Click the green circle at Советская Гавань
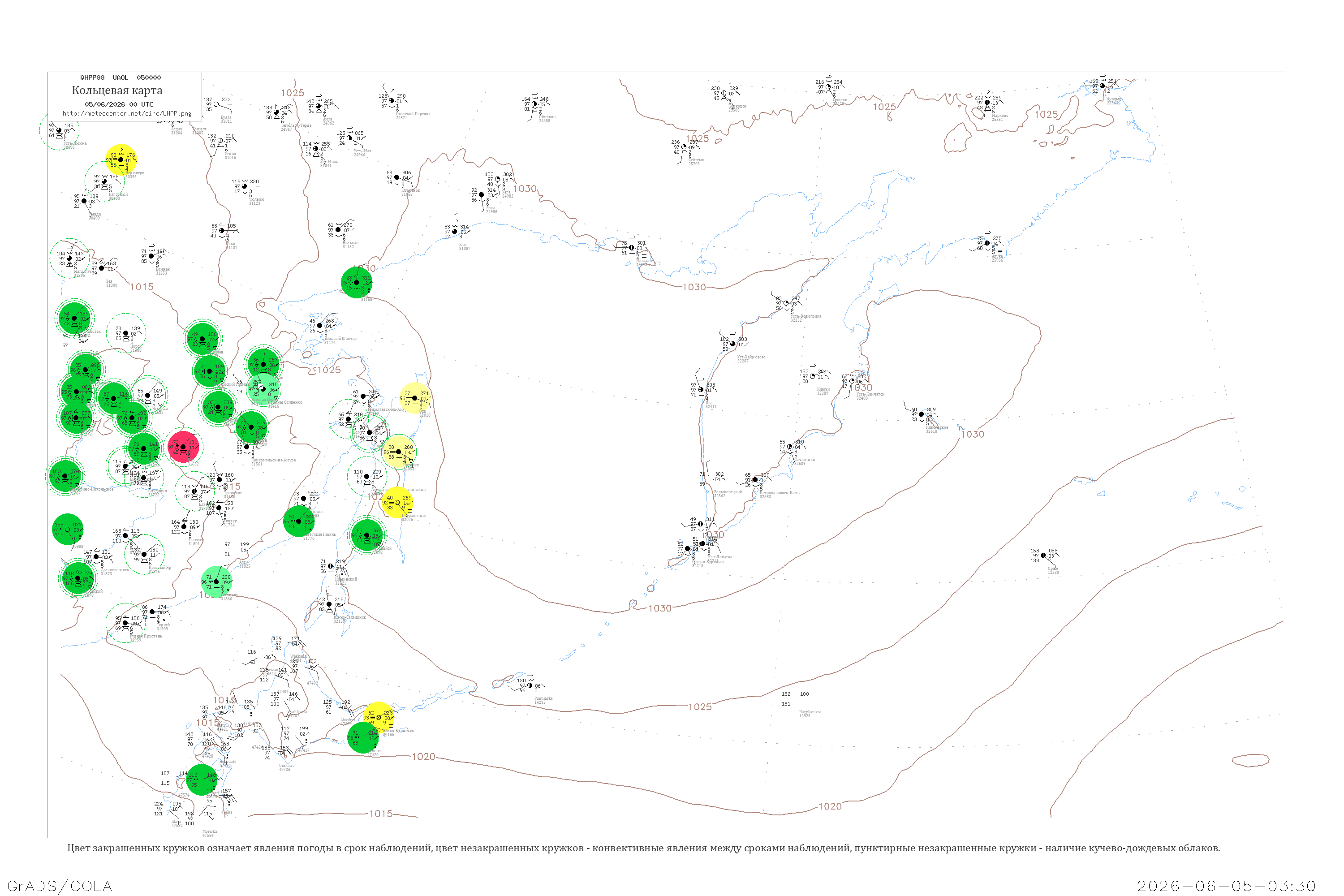 [299, 521]
